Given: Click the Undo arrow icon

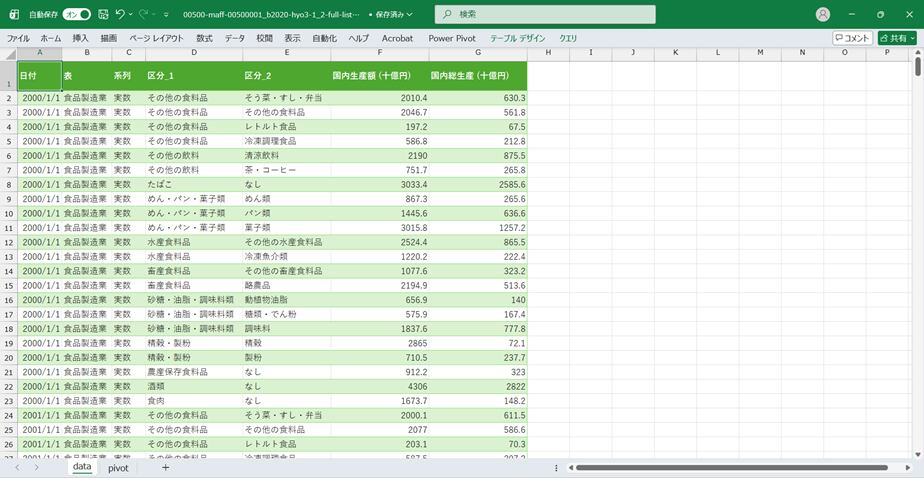Looking at the screenshot, I should 120,15.
